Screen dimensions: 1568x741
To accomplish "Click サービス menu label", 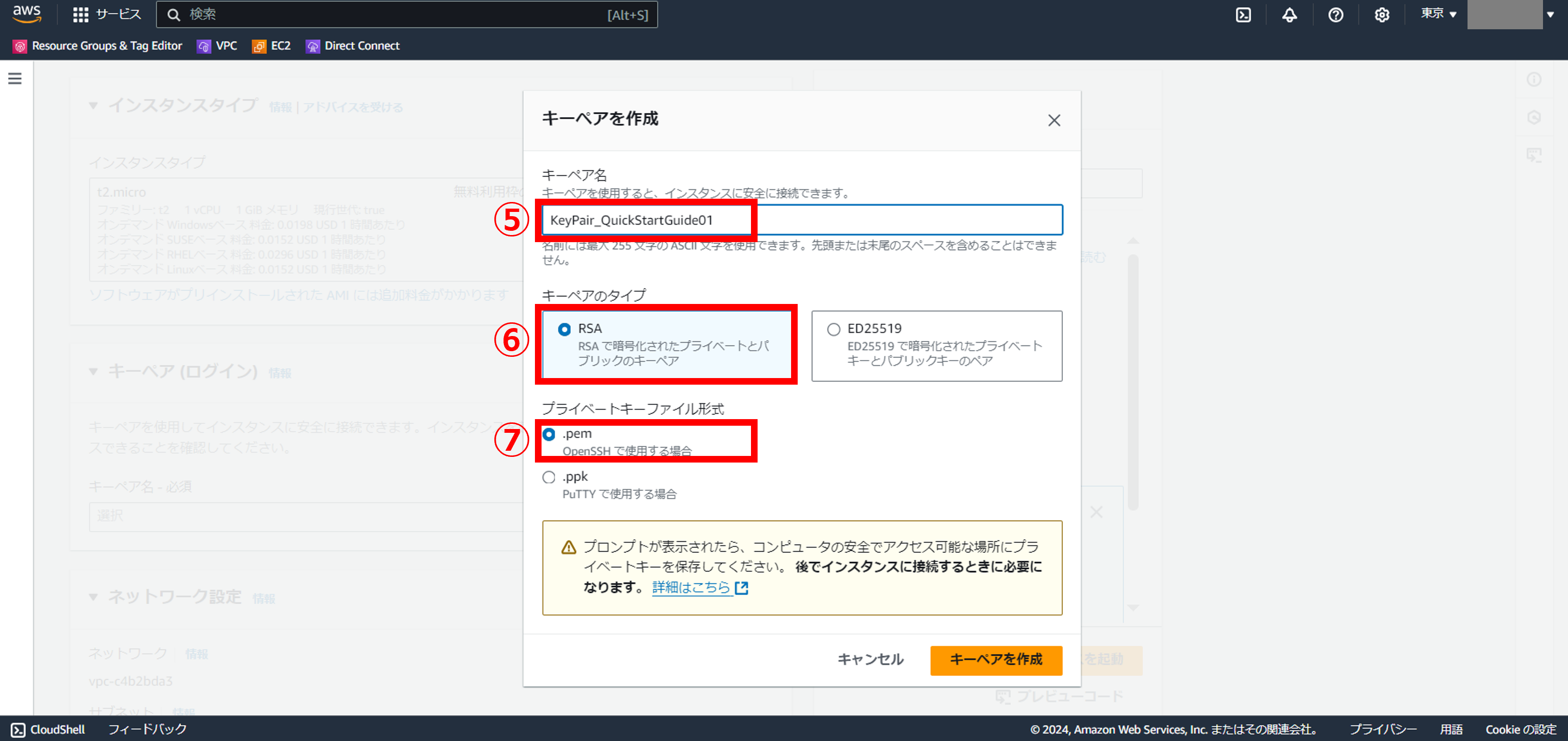I will click(118, 14).
